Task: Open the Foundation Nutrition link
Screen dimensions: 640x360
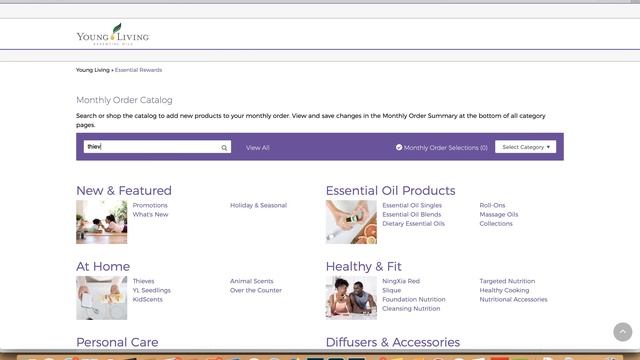Action: click(x=413, y=300)
